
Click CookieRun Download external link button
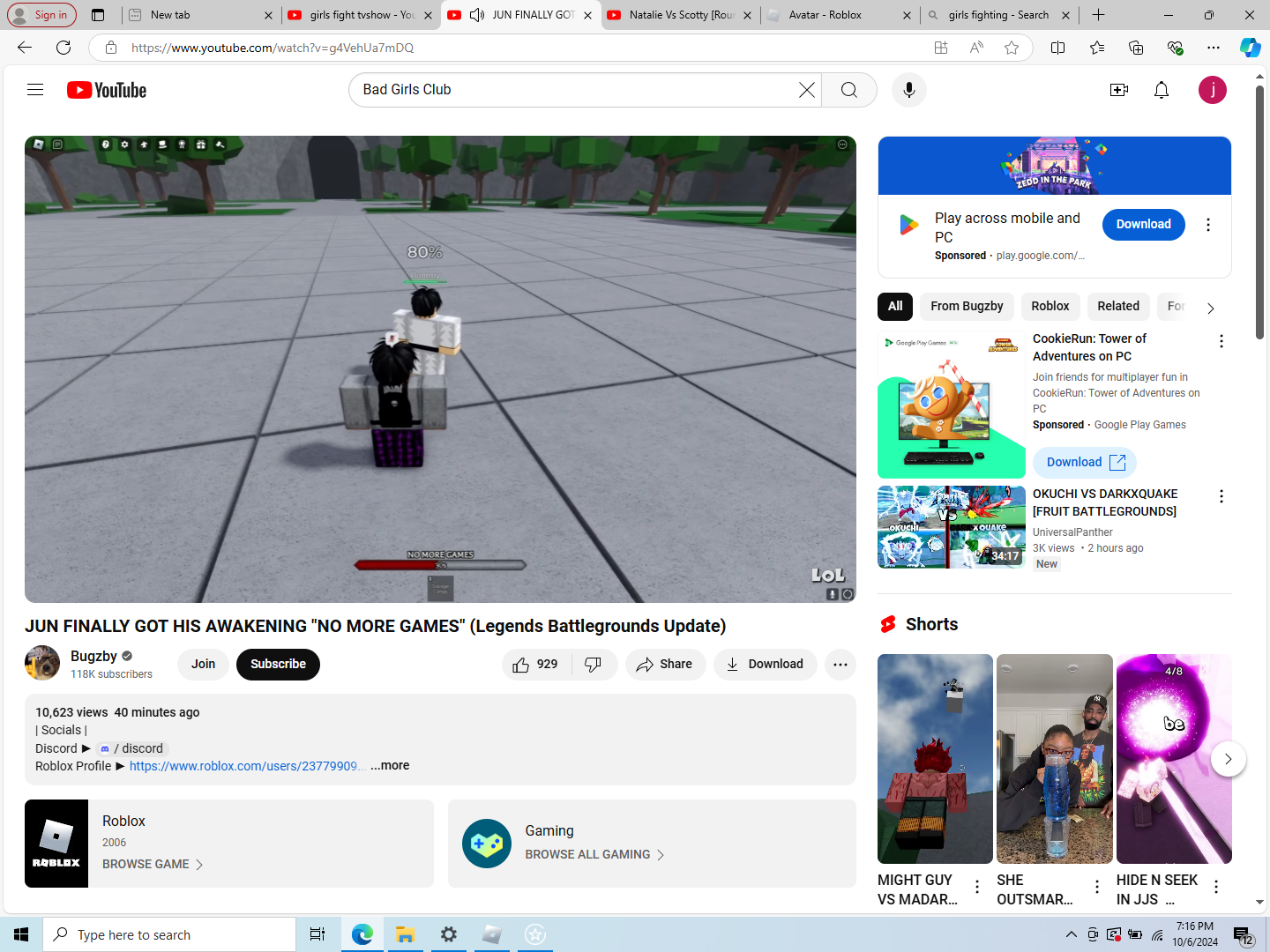point(1086,462)
